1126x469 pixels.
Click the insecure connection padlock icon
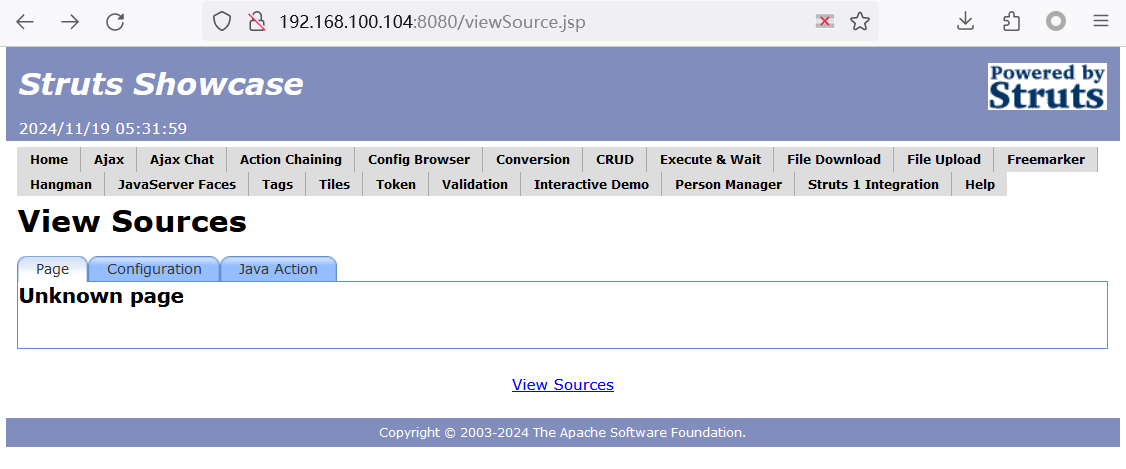click(x=255, y=22)
